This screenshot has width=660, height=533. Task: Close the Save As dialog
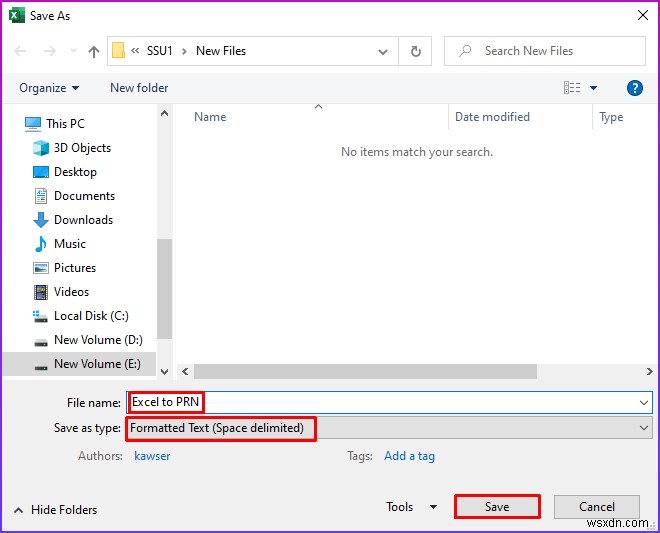pyautogui.click(x=642, y=15)
